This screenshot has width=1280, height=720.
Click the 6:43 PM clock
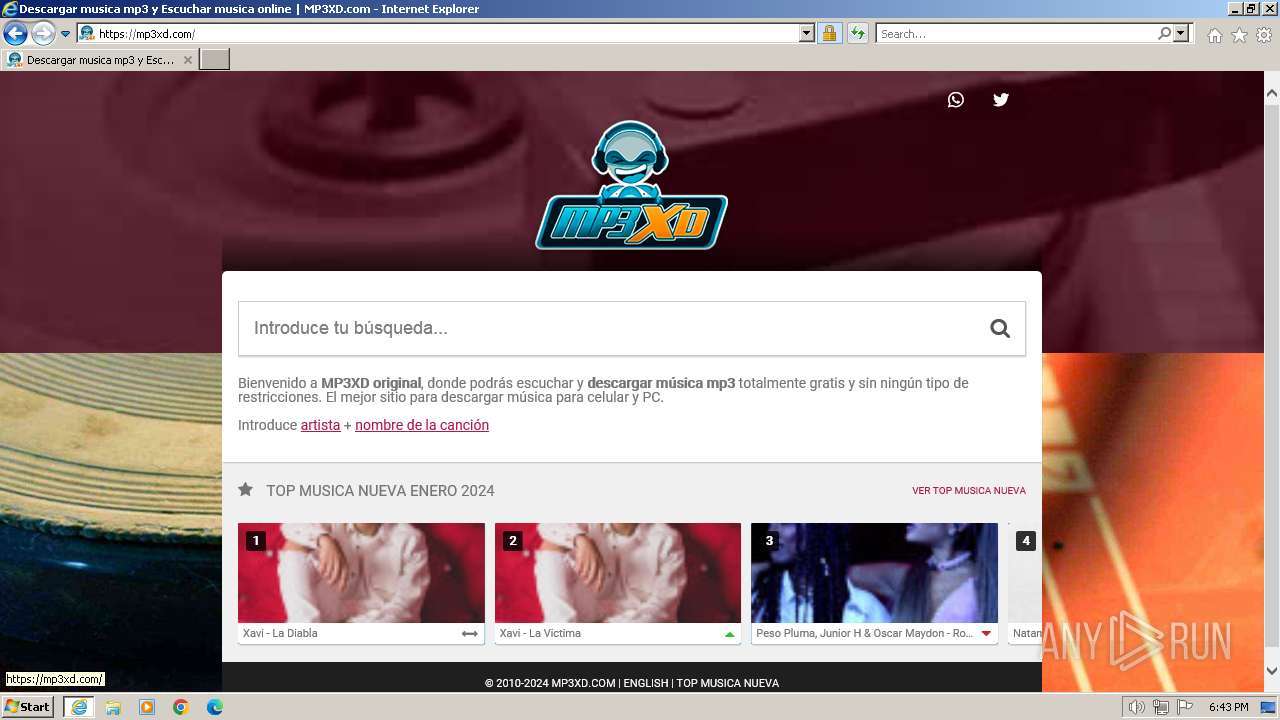(x=1228, y=707)
